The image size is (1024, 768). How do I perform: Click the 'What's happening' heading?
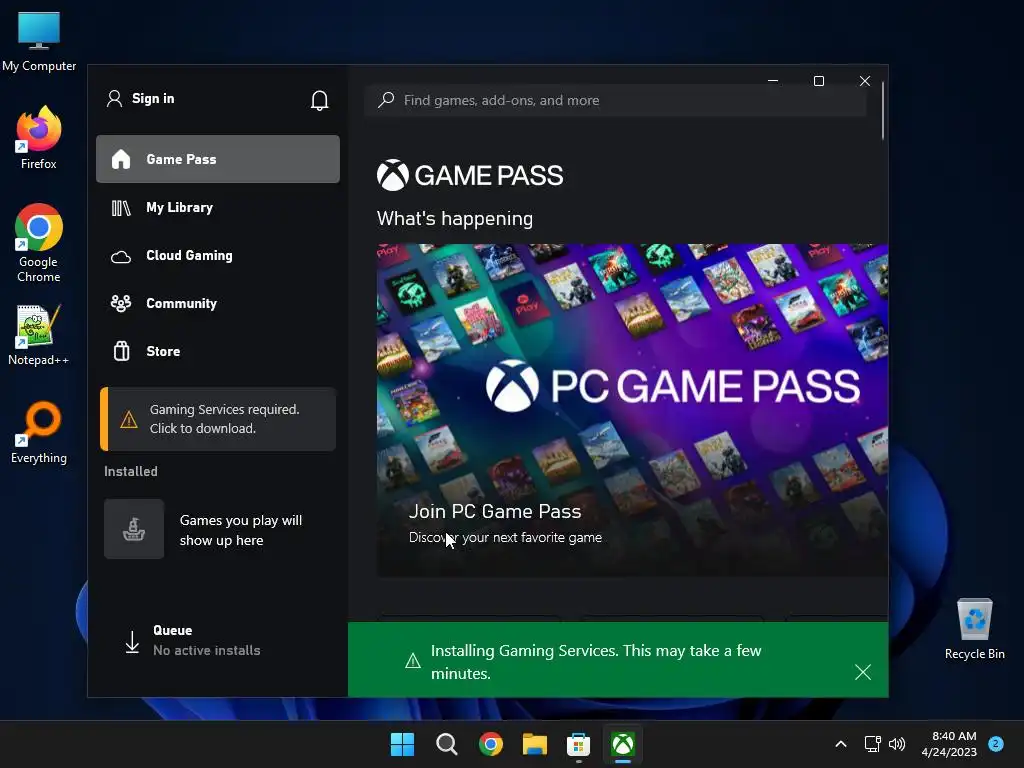point(455,219)
